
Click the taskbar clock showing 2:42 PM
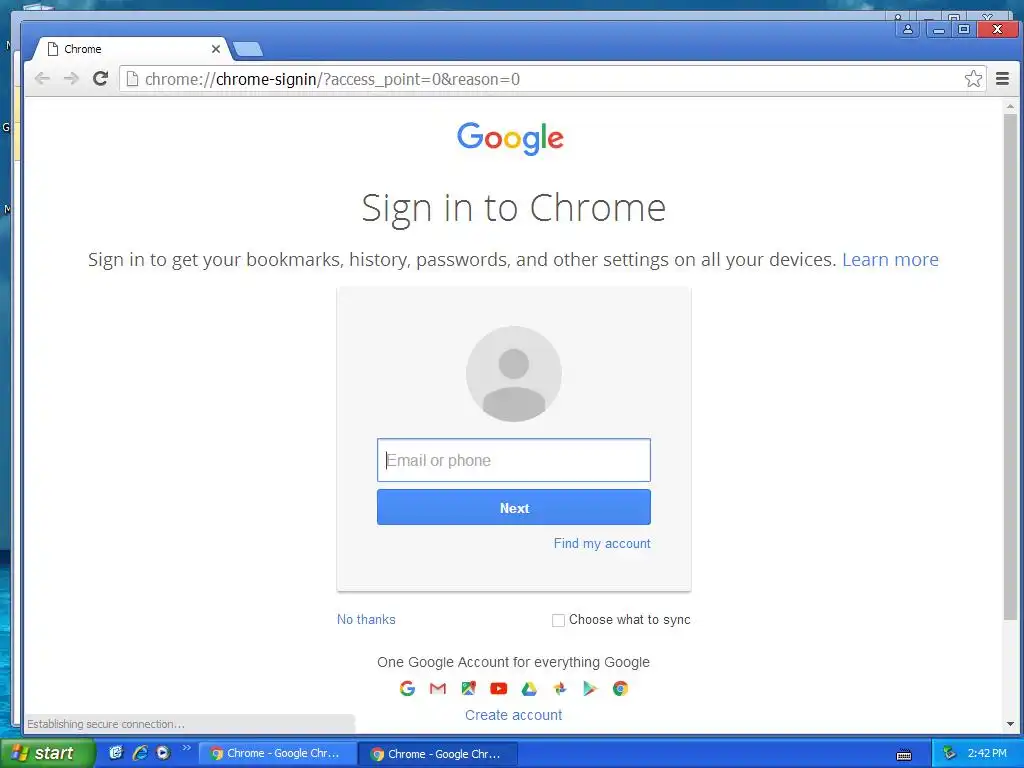point(987,753)
